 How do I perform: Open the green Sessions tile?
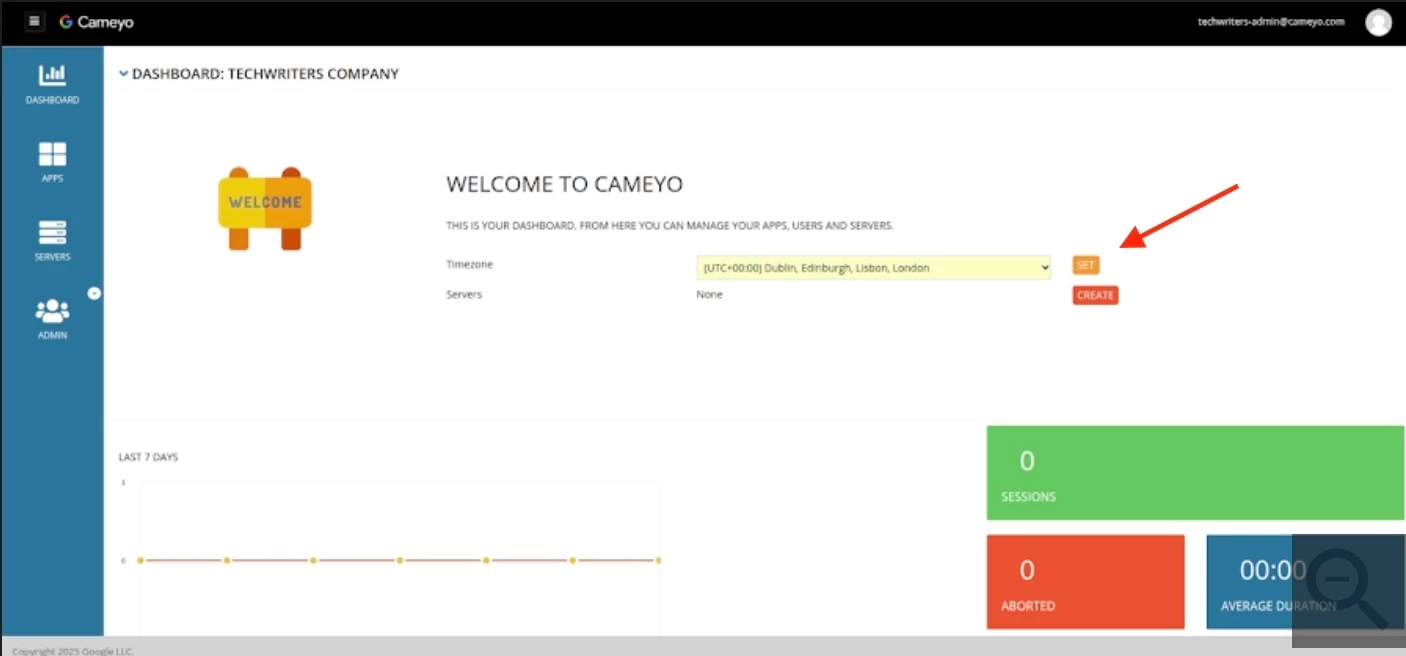click(x=1195, y=473)
